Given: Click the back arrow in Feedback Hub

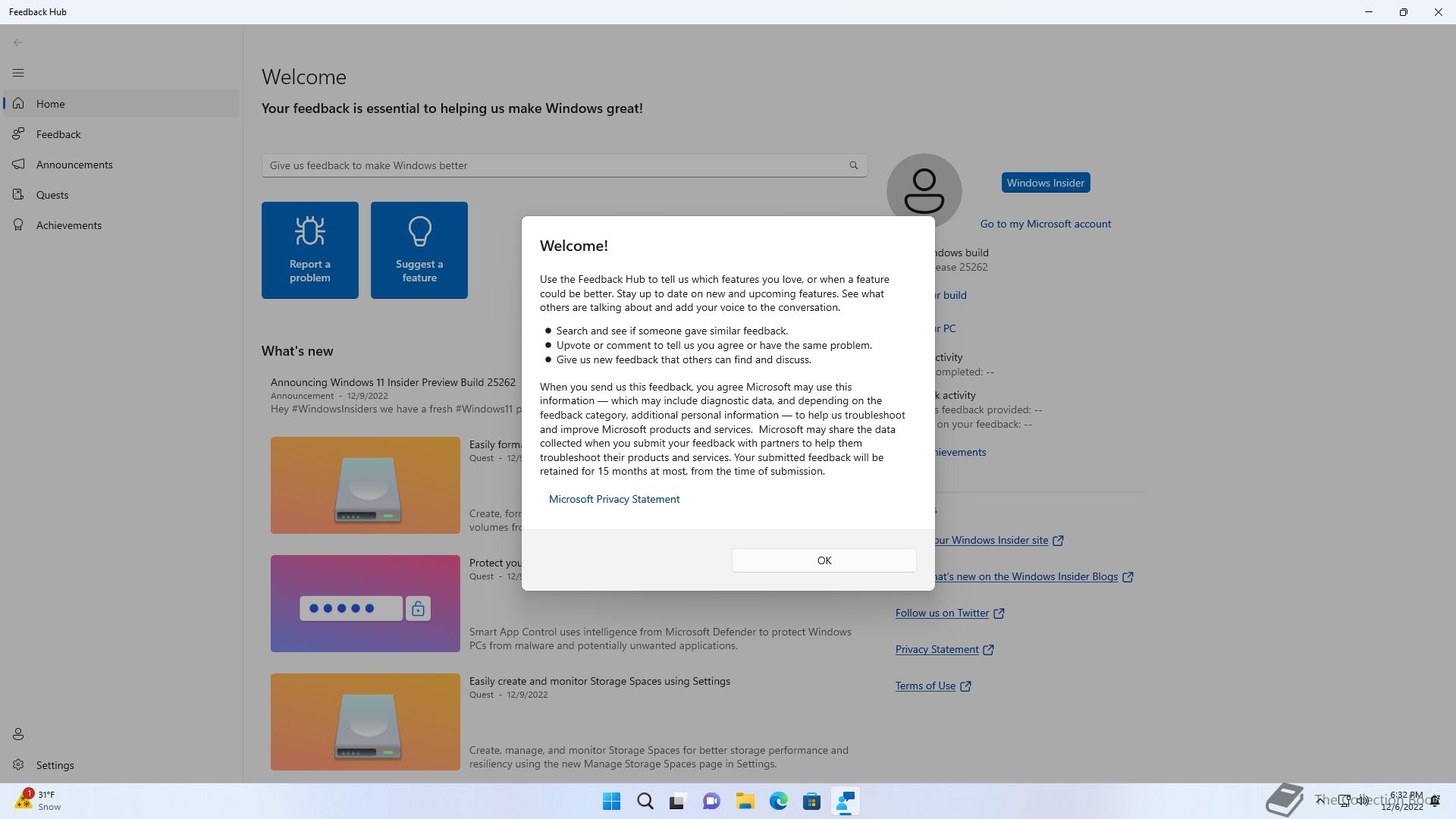Looking at the screenshot, I should click(18, 42).
